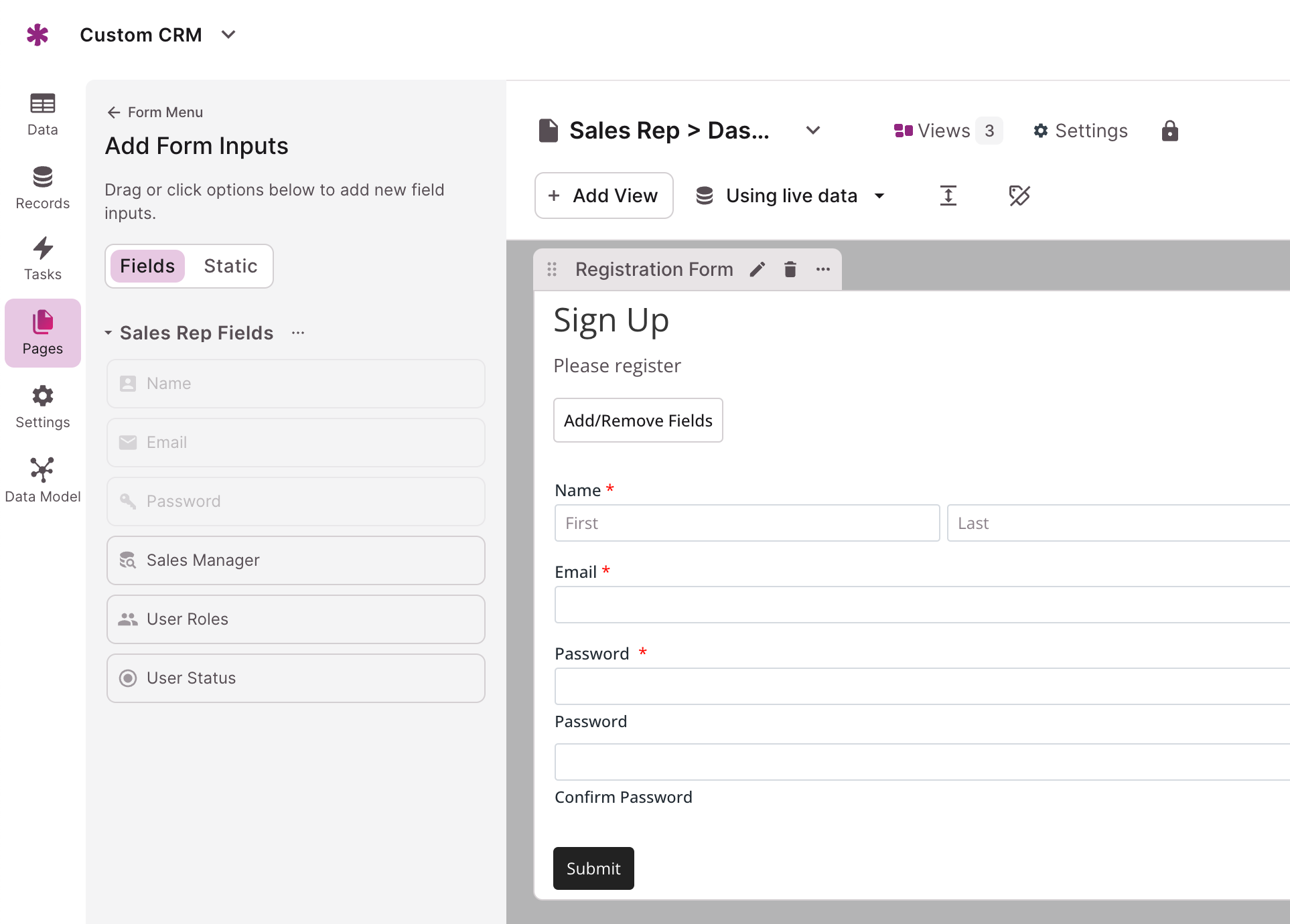Image resolution: width=1290 pixels, height=924 pixels.
Task: Open the Data Model section
Action: [42, 480]
